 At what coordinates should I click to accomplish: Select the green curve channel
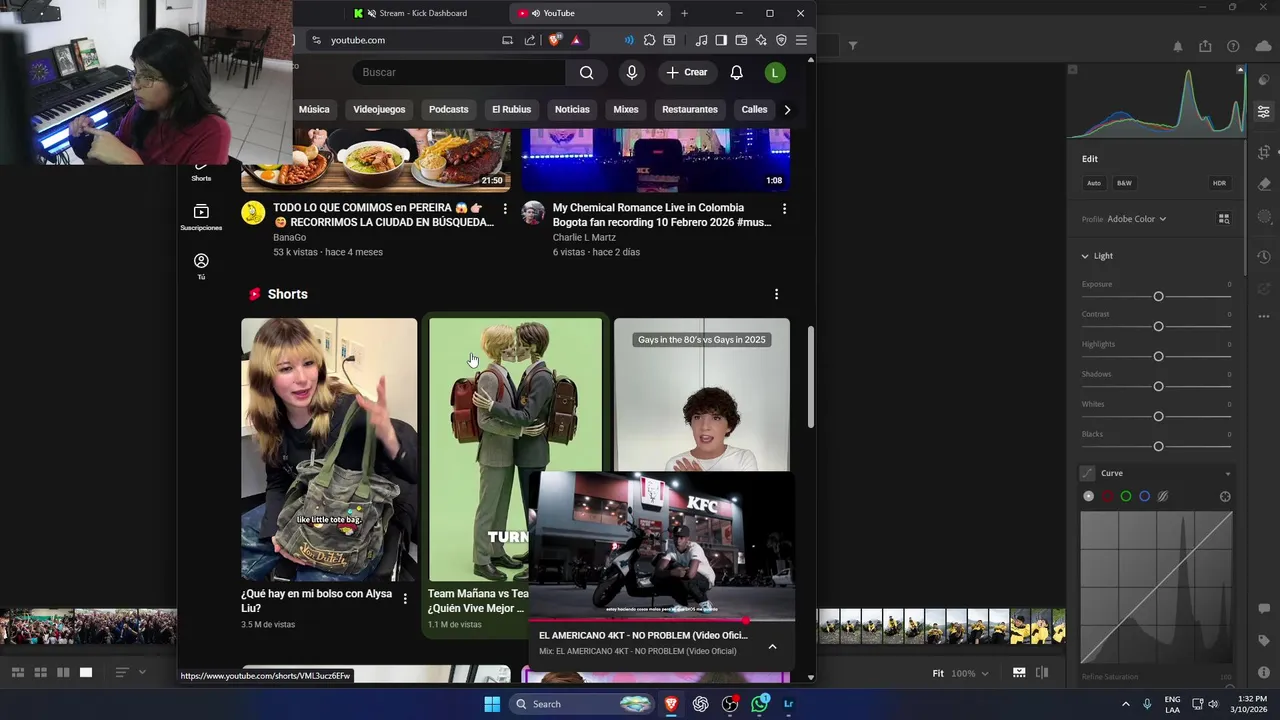click(x=1126, y=496)
